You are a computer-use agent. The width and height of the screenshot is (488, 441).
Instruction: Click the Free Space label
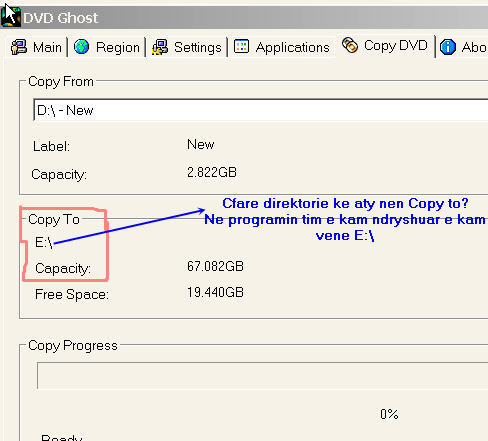click(x=72, y=294)
